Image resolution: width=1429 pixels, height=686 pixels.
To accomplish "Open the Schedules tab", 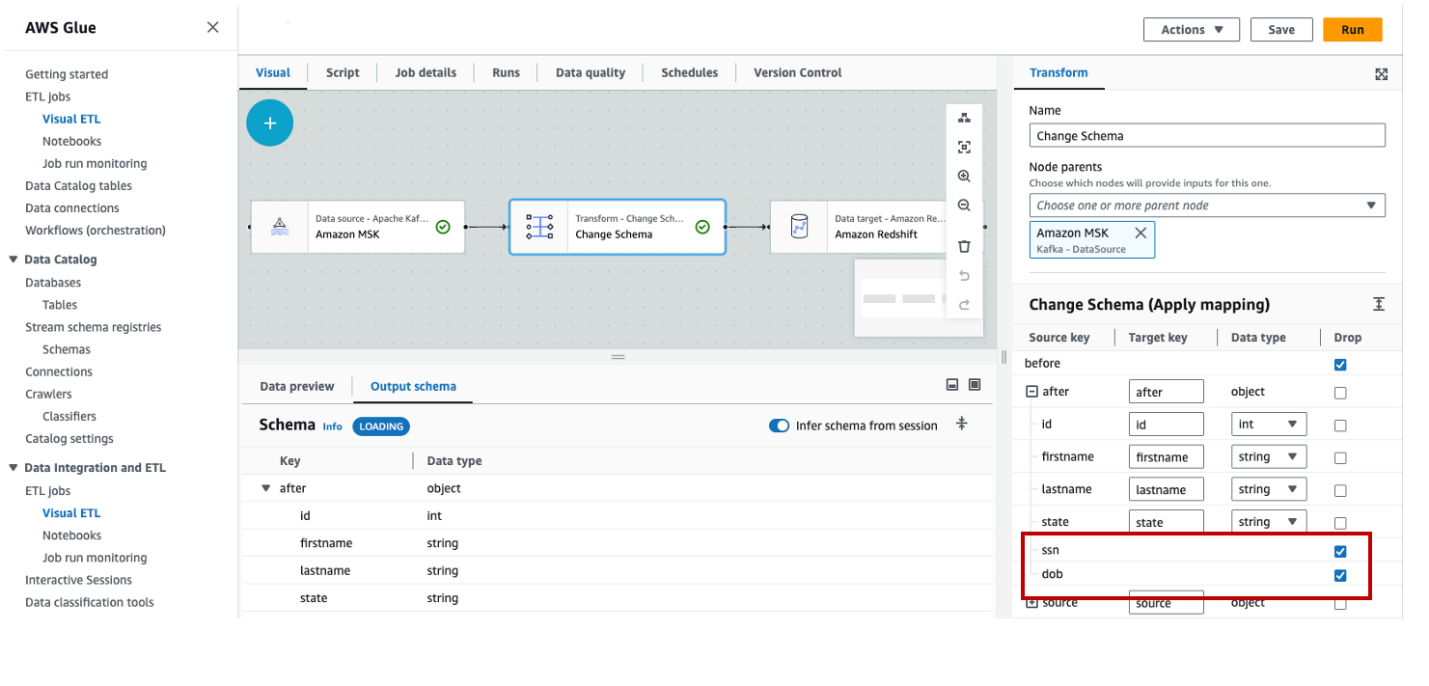I will click(x=689, y=72).
